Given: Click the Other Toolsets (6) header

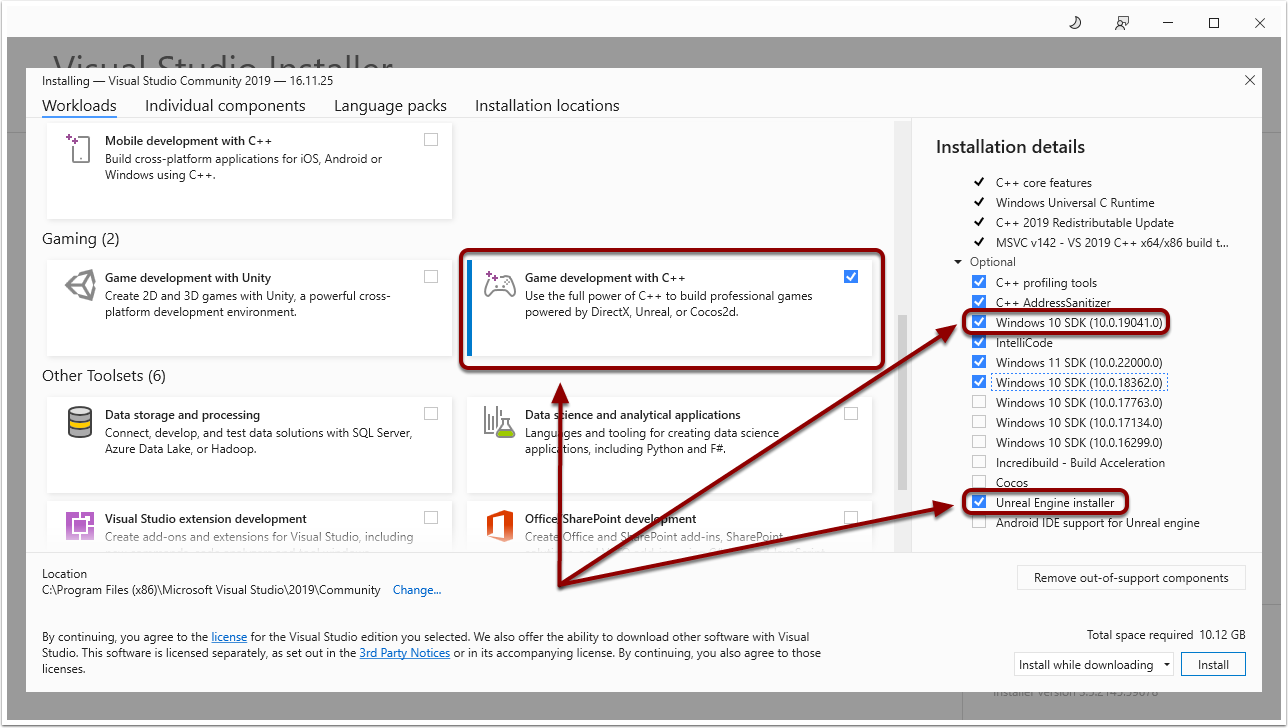Looking at the screenshot, I should pyautogui.click(x=104, y=376).
